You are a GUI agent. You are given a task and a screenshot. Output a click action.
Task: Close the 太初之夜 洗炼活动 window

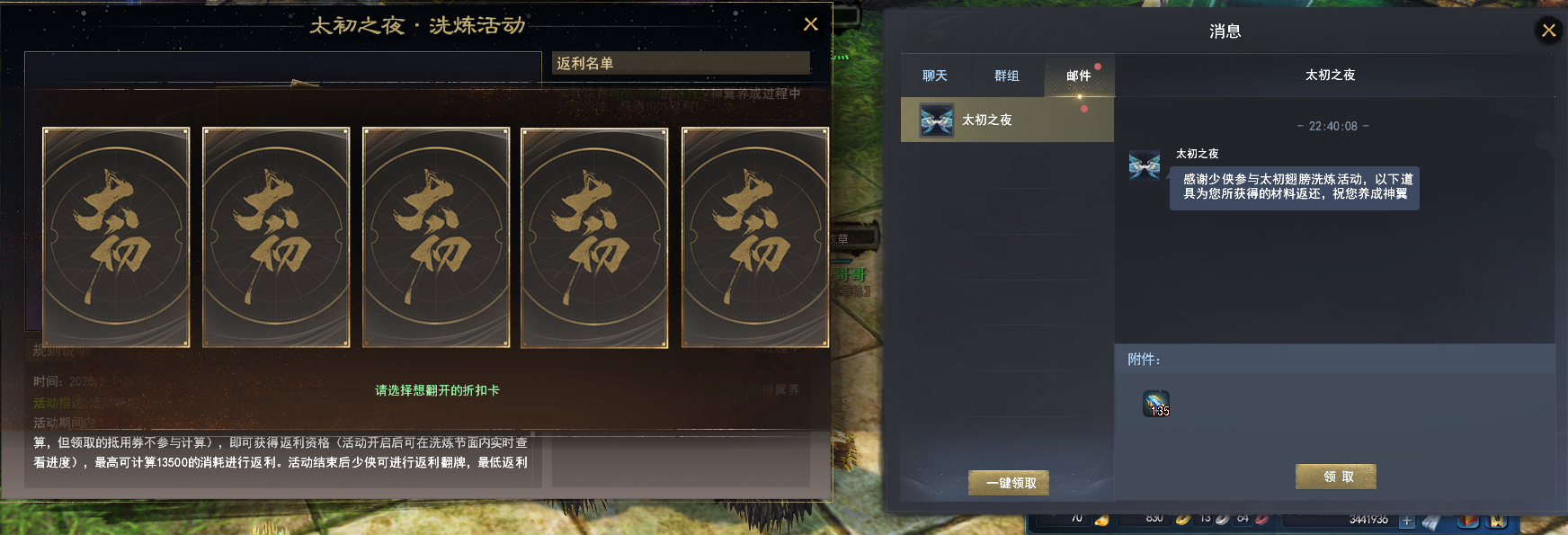tap(810, 24)
